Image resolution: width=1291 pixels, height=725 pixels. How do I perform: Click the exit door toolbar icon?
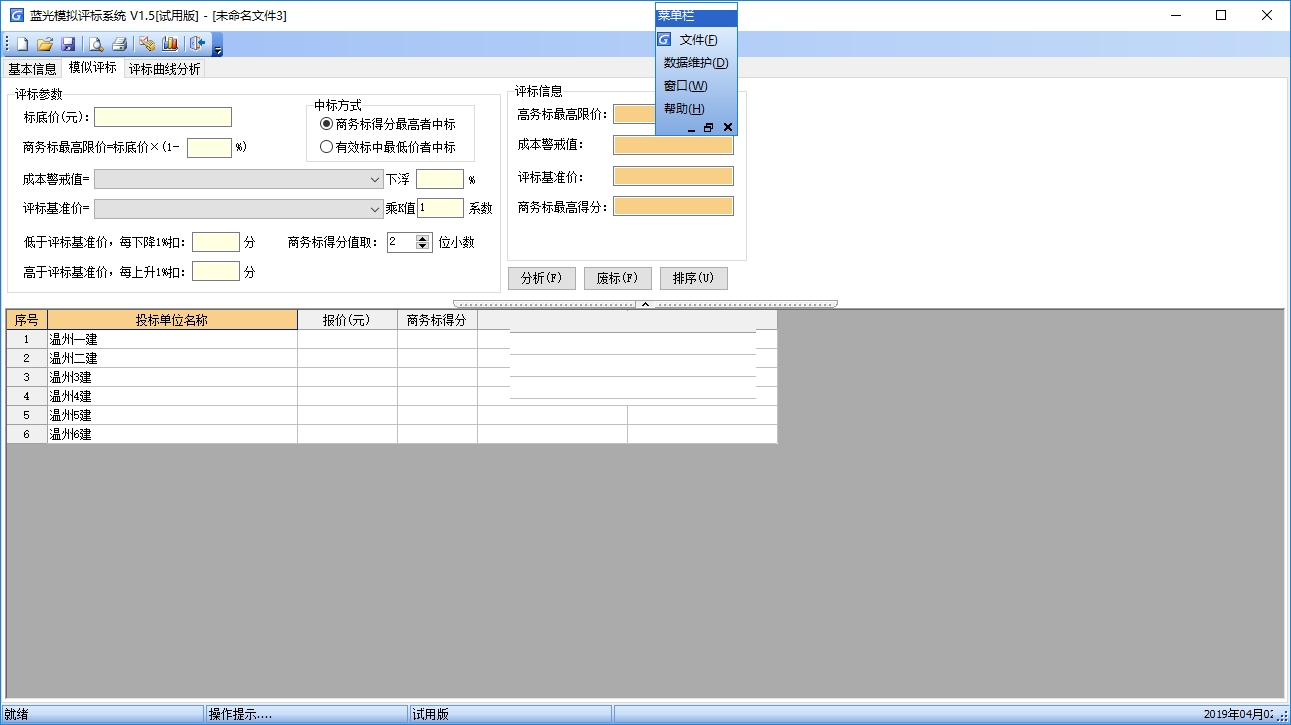[x=197, y=44]
